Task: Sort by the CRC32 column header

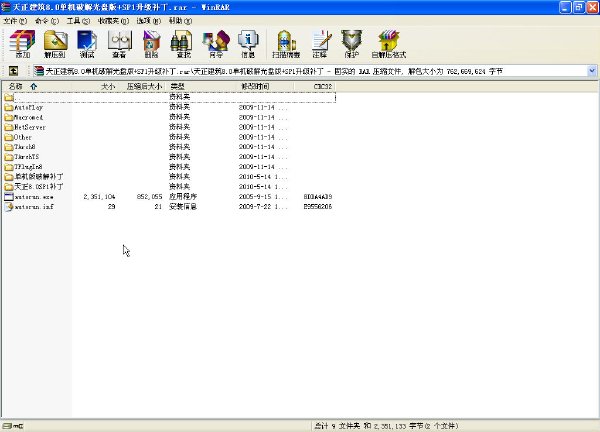Action: [315, 86]
